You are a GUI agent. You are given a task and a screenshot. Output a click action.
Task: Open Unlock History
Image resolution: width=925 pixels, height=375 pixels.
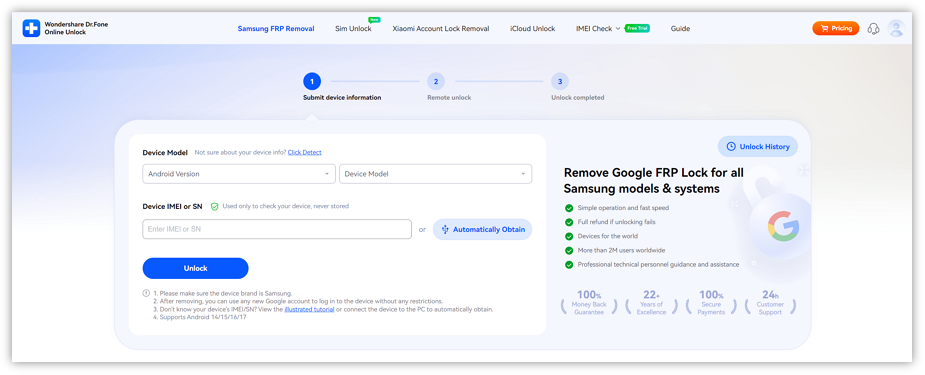(757, 146)
